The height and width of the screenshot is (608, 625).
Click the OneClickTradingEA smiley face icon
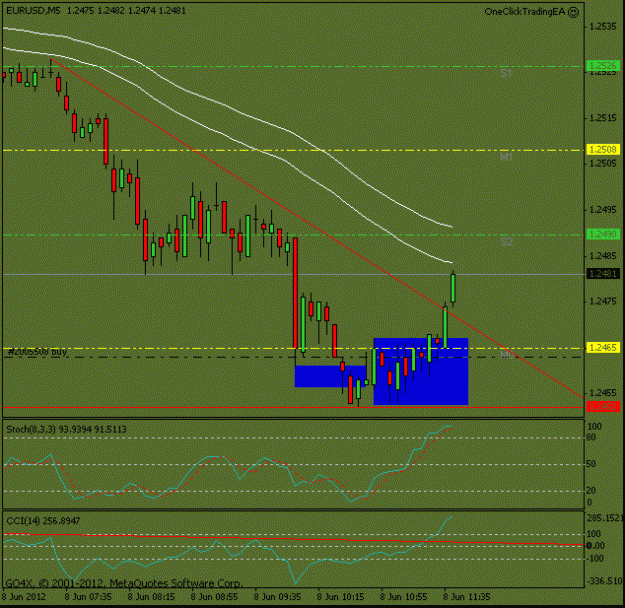(x=573, y=12)
